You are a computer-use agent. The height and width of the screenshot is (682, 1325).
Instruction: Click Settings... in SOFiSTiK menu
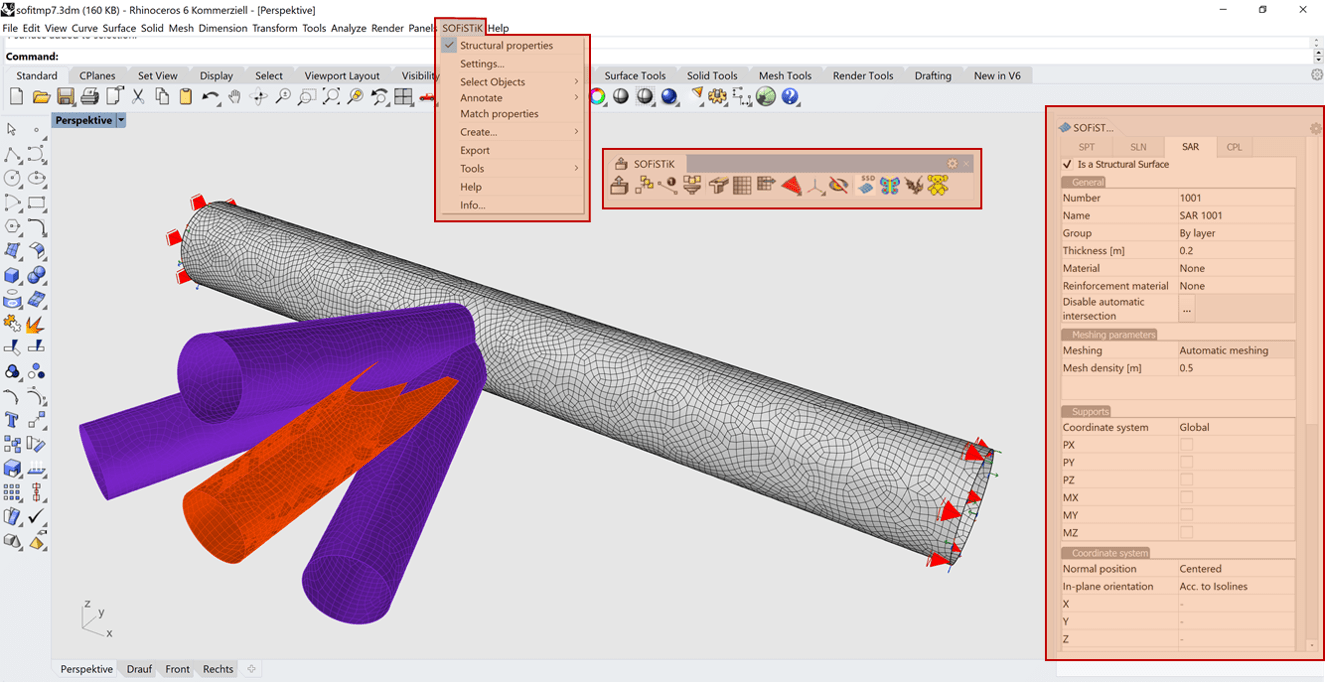coord(512,64)
